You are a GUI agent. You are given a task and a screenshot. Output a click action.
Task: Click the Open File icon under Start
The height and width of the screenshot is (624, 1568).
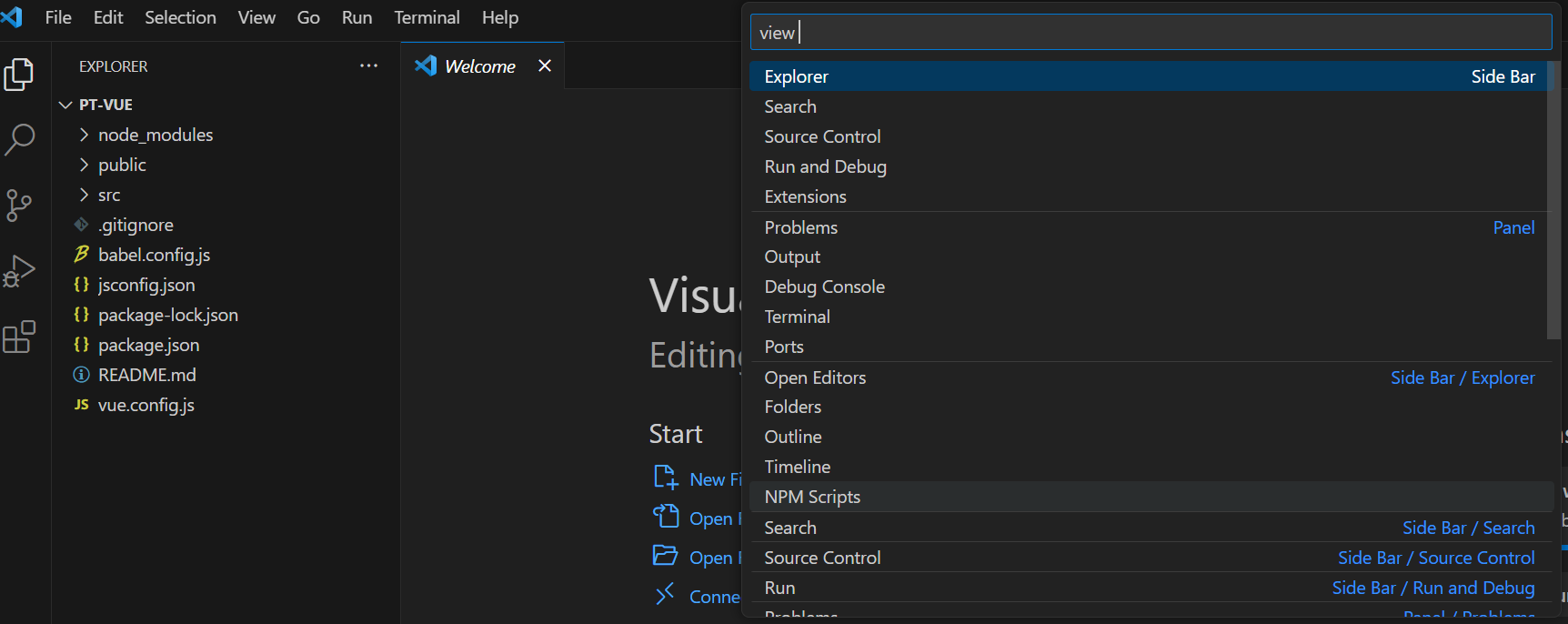tap(666, 517)
